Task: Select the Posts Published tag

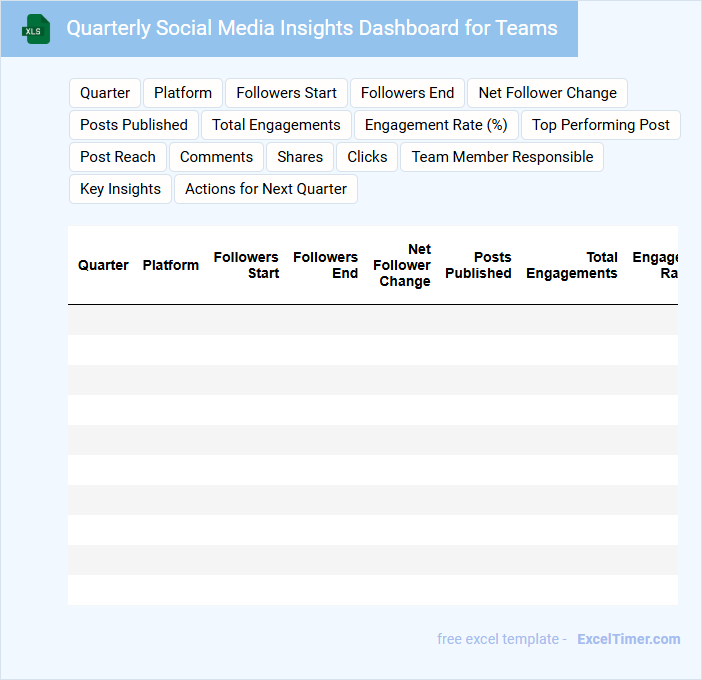Action: (x=134, y=125)
